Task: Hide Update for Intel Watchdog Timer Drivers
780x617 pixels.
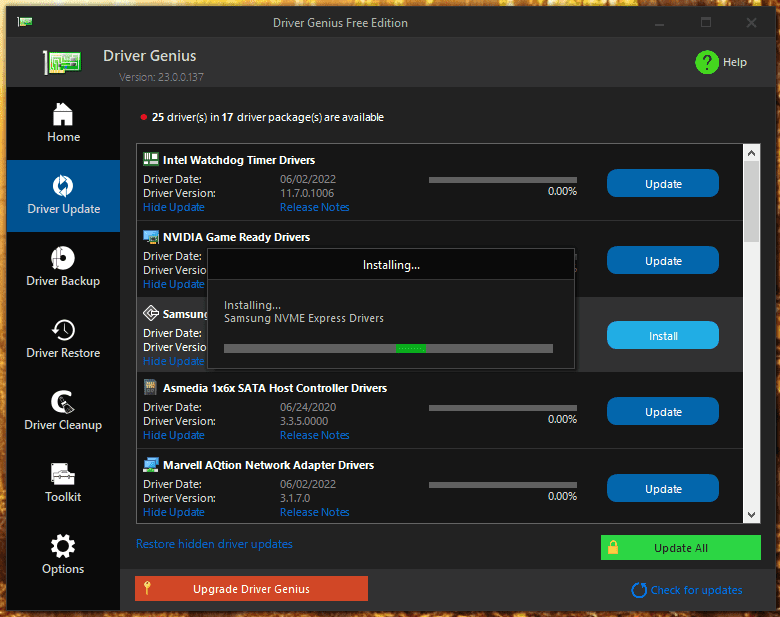Action: [x=174, y=207]
